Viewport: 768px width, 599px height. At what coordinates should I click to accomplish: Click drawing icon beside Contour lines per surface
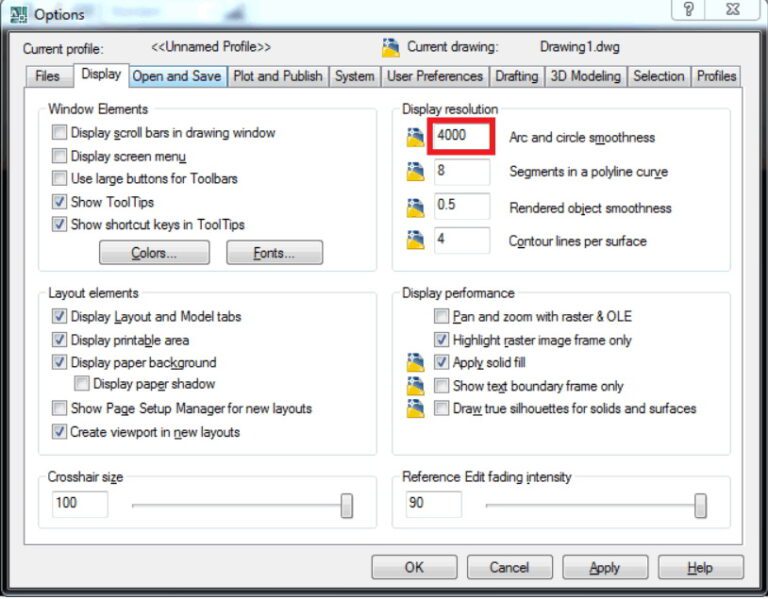(415, 240)
